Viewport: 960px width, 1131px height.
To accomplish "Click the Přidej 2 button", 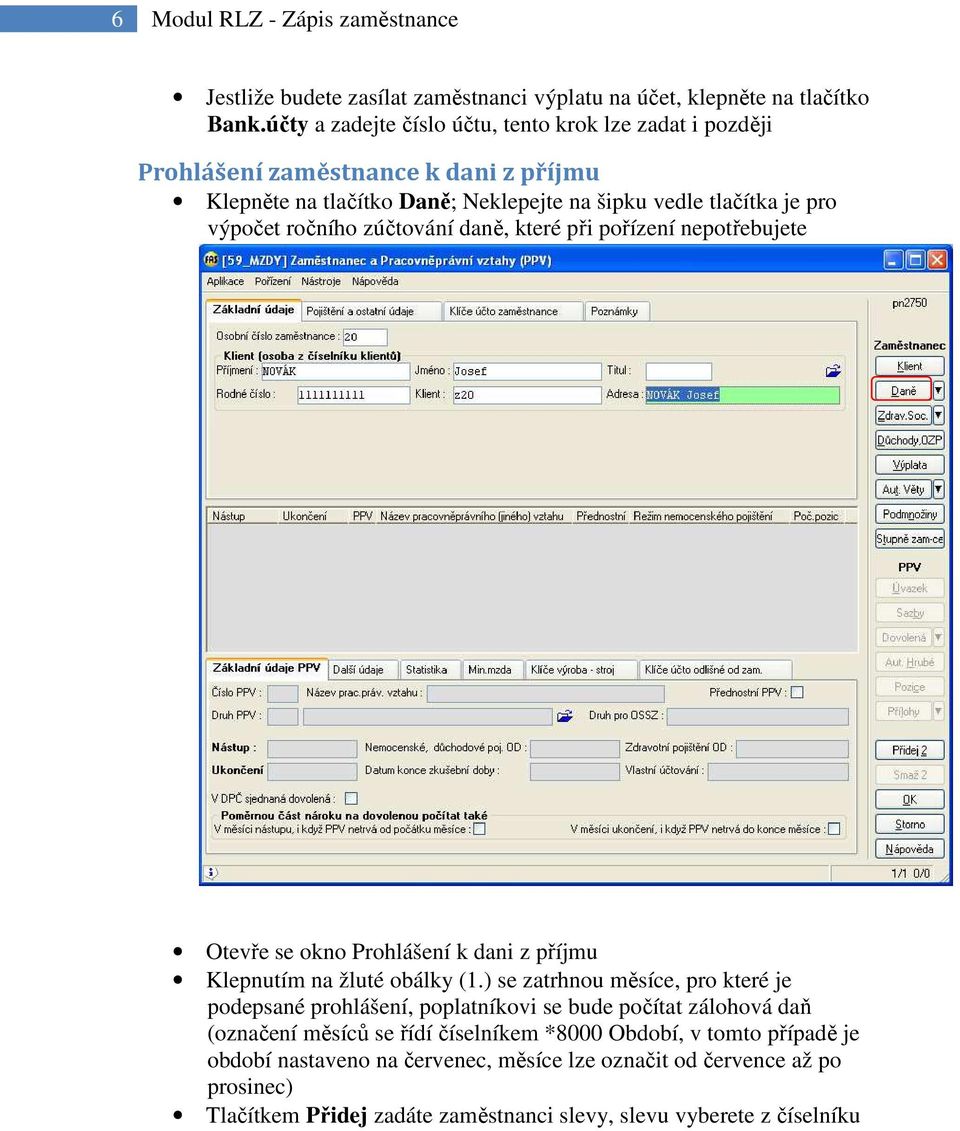I will click(x=909, y=750).
